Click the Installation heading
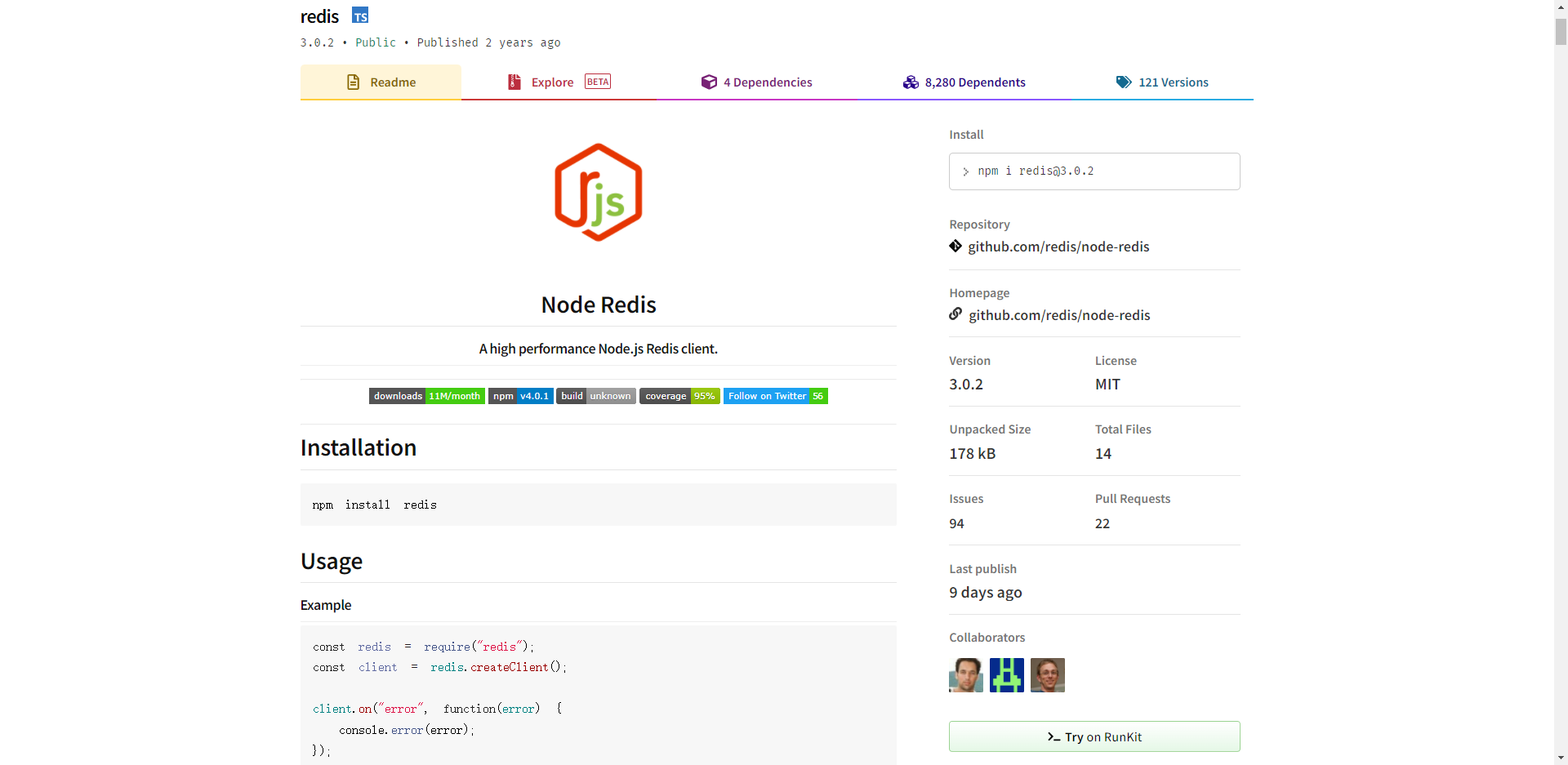Viewport: 1568px width, 765px height. [x=359, y=447]
